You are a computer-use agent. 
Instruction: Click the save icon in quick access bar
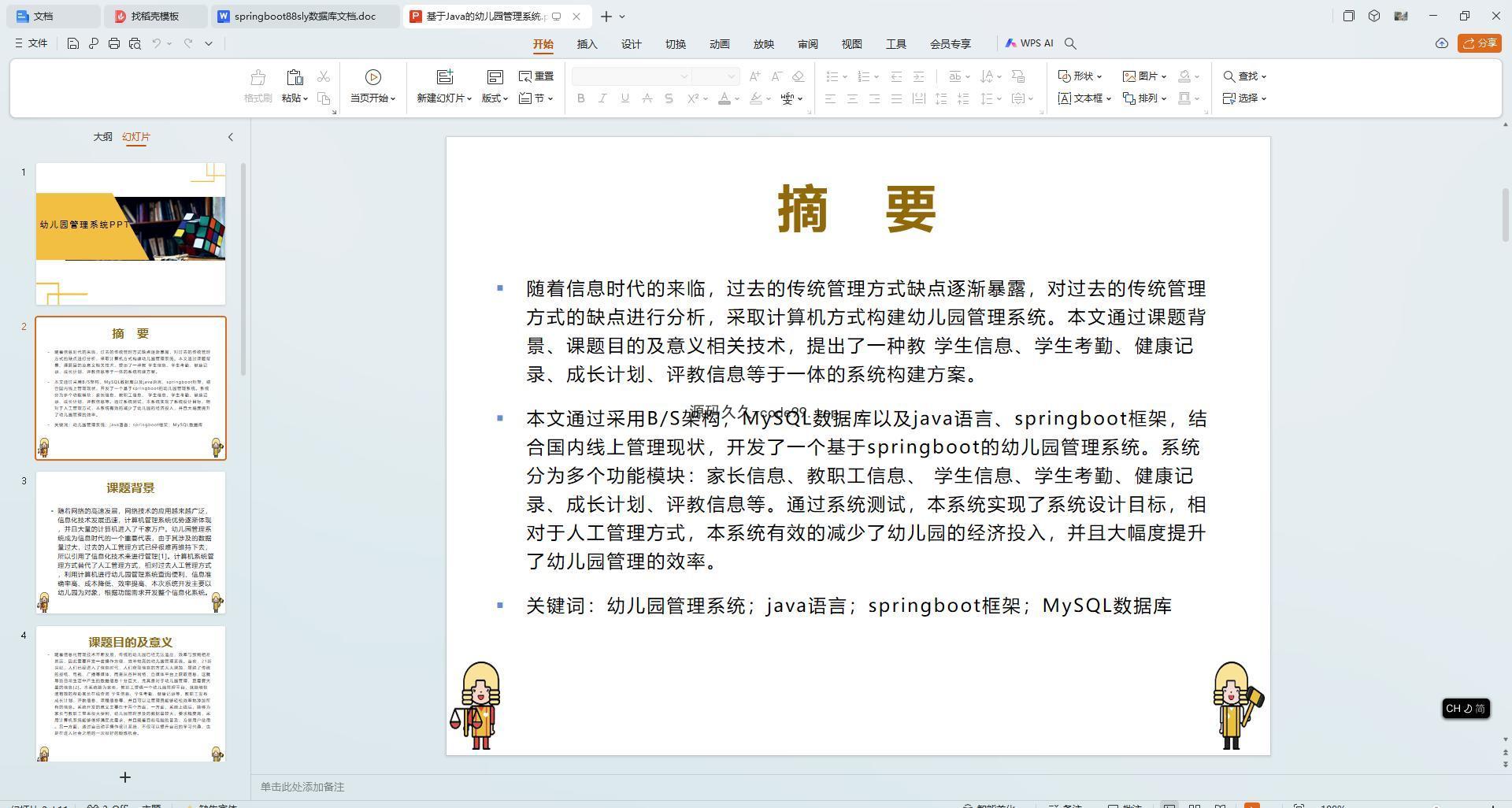point(72,43)
